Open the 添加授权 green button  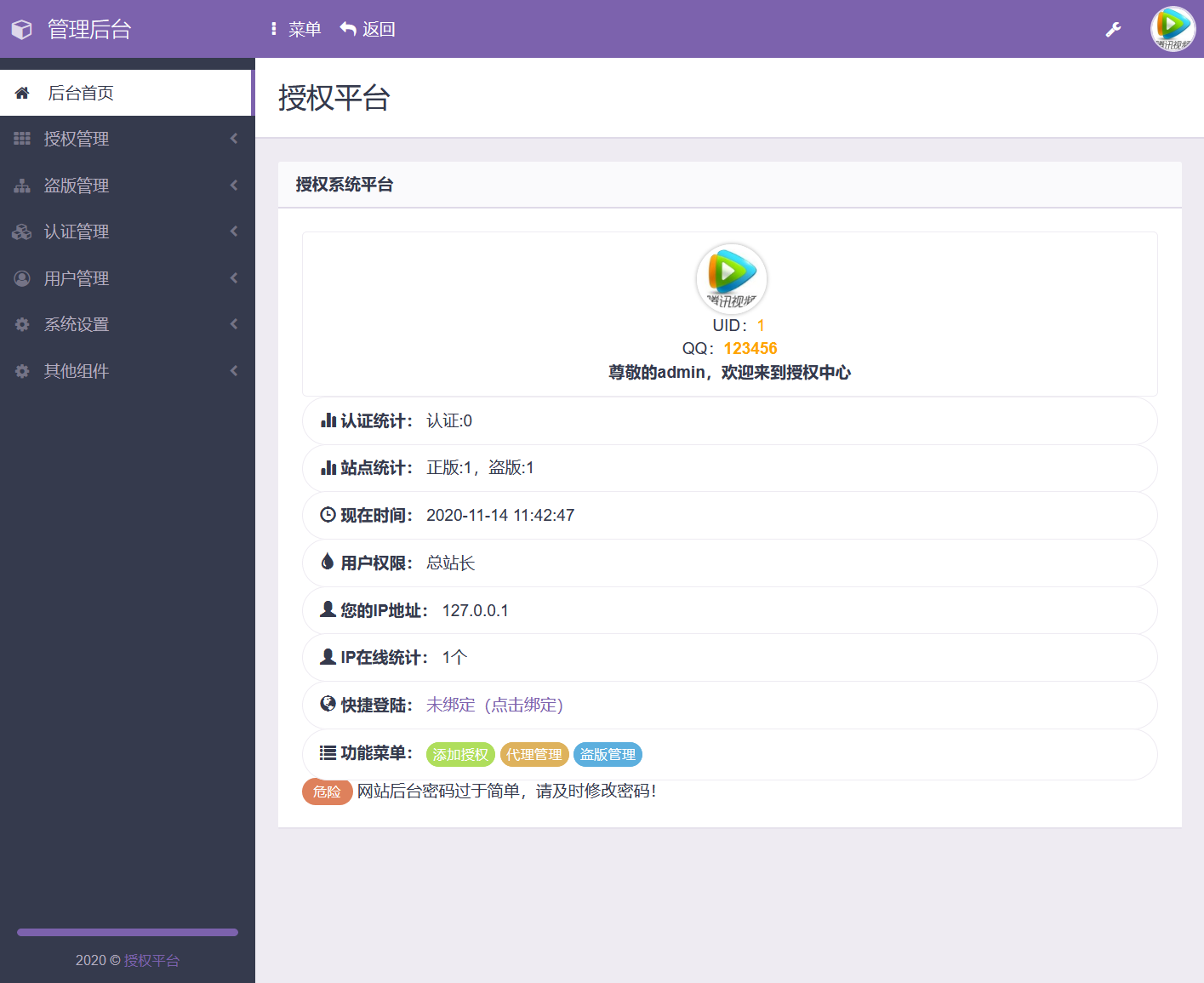pyautogui.click(x=459, y=754)
